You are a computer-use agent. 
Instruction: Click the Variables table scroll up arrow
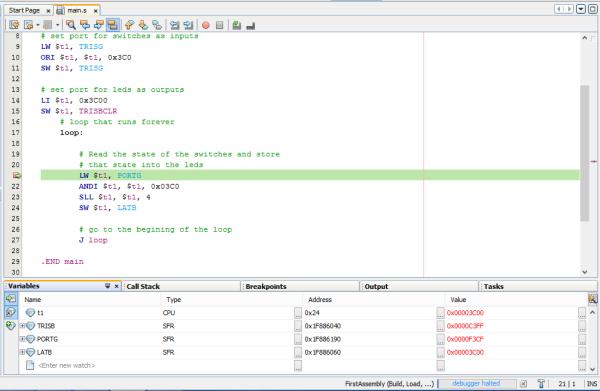click(x=592, y=313)
